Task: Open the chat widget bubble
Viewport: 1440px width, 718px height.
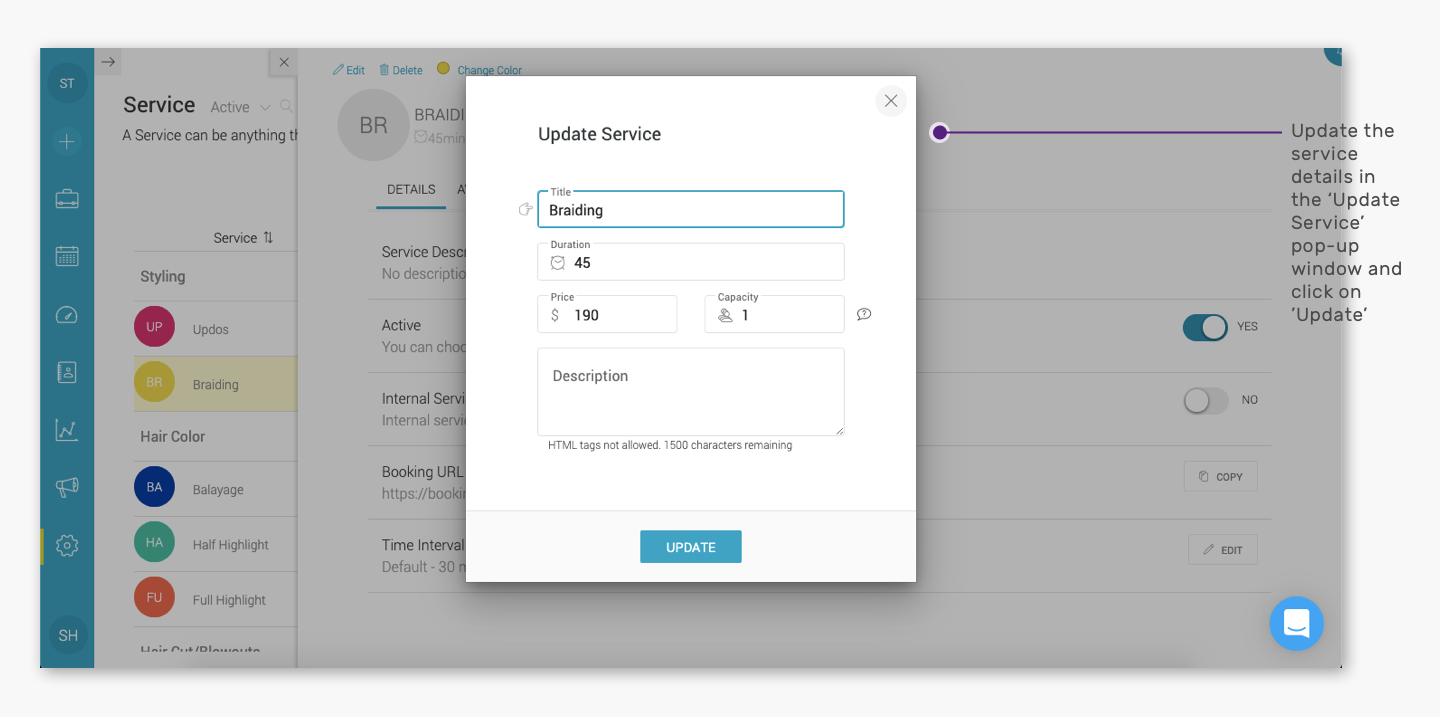Action: (x=1297, y=624)
